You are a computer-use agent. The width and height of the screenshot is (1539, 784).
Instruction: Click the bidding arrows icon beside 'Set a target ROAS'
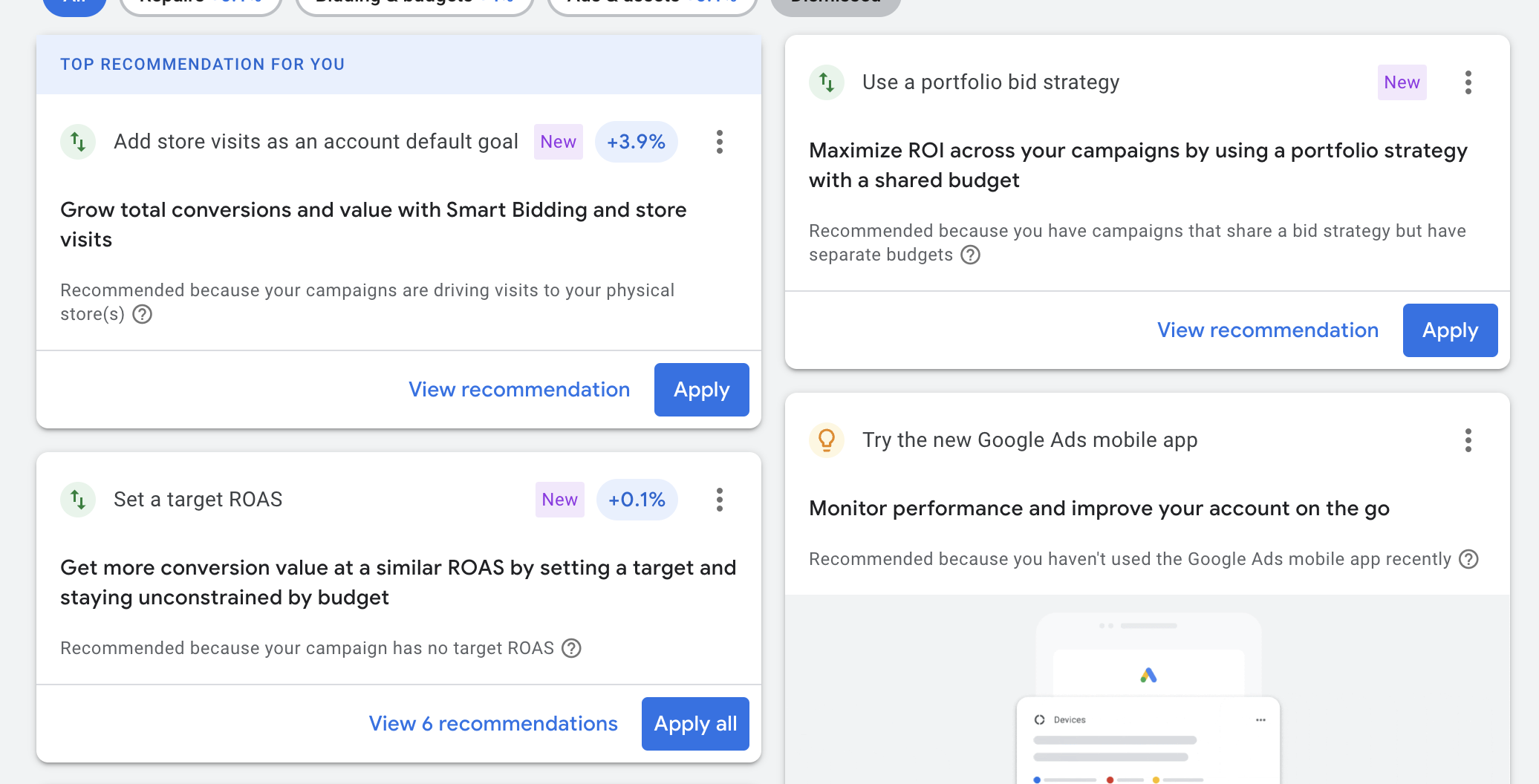[x=78, y=500]
